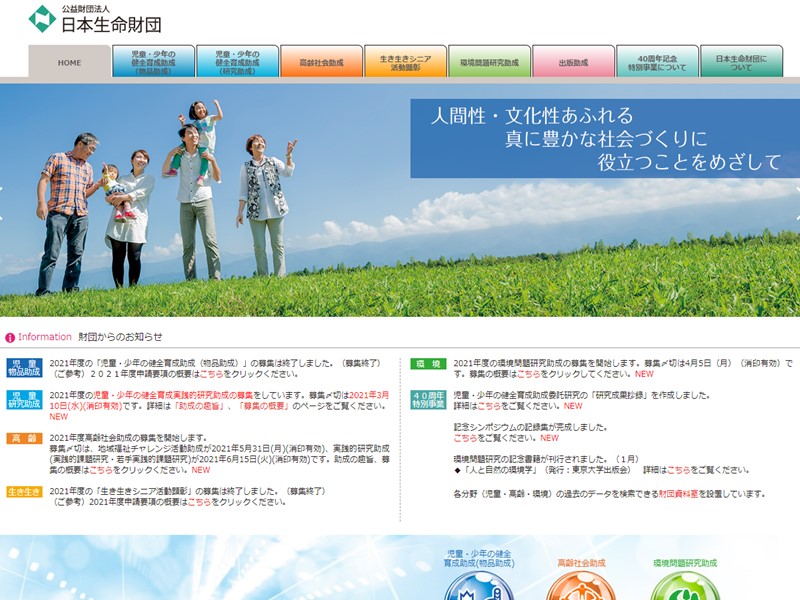
Task: Open こちら link in 環境問題研究助成 notice
Action: tap(529, 374)
